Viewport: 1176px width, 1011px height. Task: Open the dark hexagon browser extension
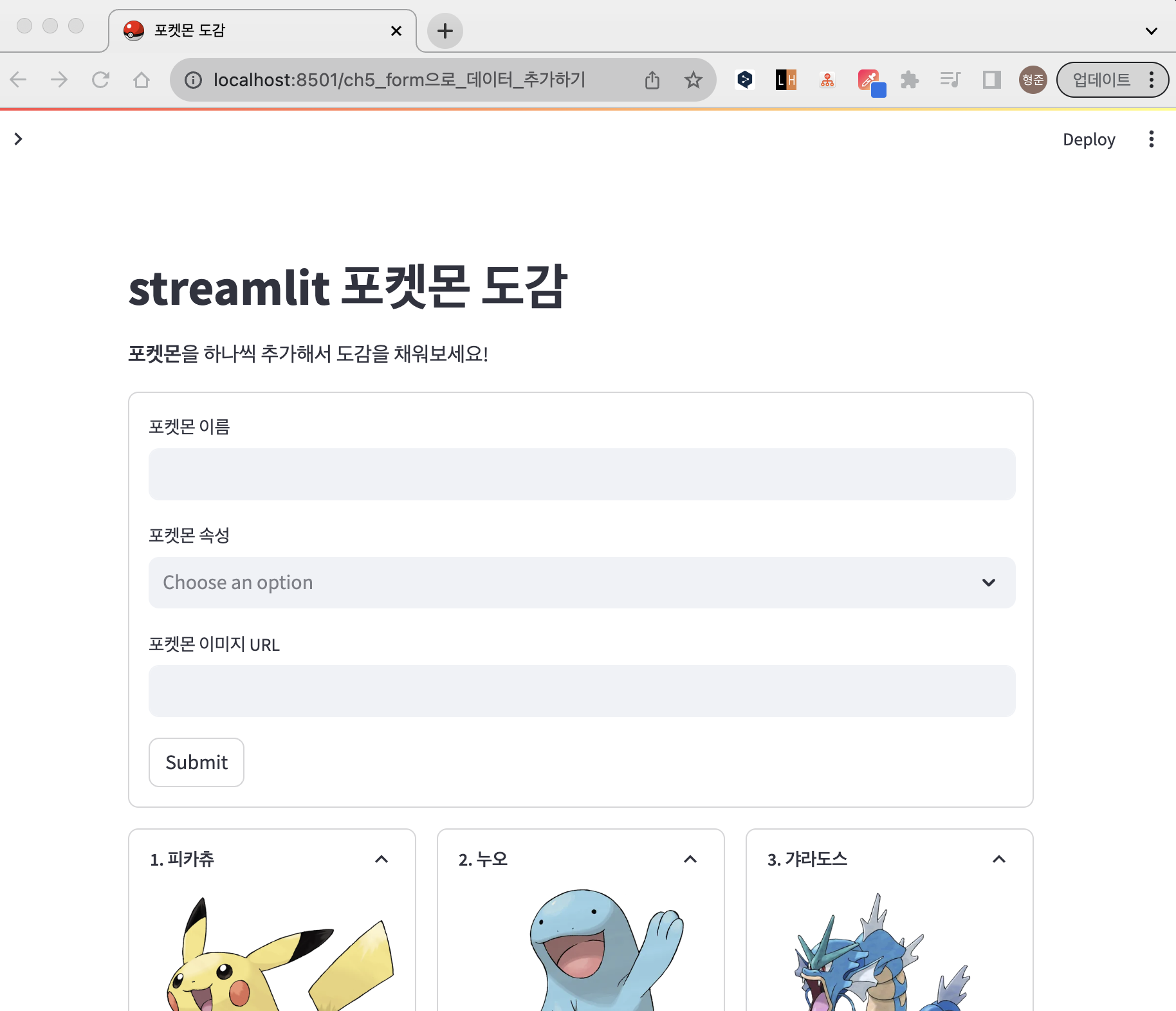pyautogui.click(x=745, y=80)
